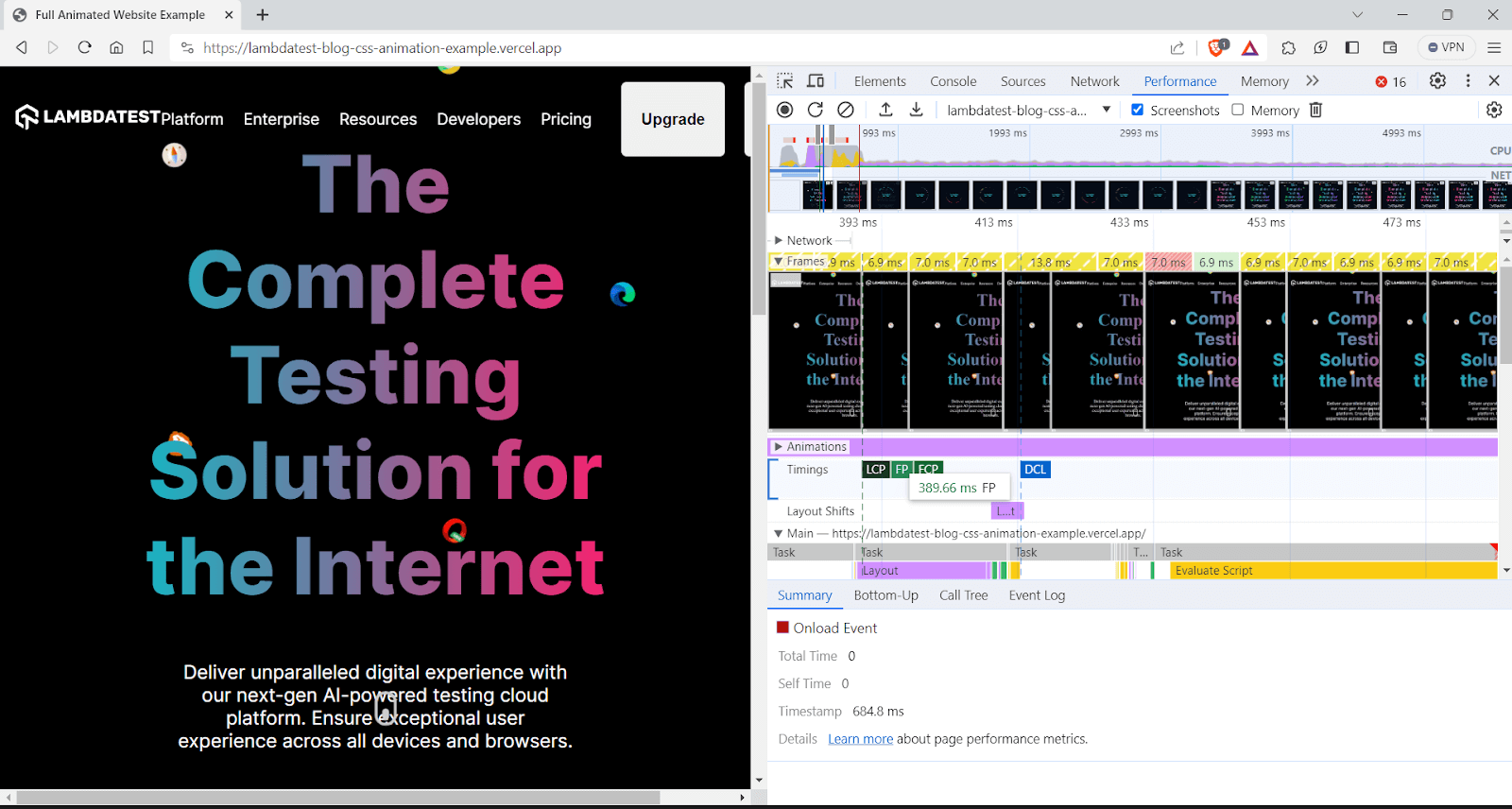Click the Evaluate Script flame bar
The width and height of the screenshot is (1512, 809).
(1333, 571)
